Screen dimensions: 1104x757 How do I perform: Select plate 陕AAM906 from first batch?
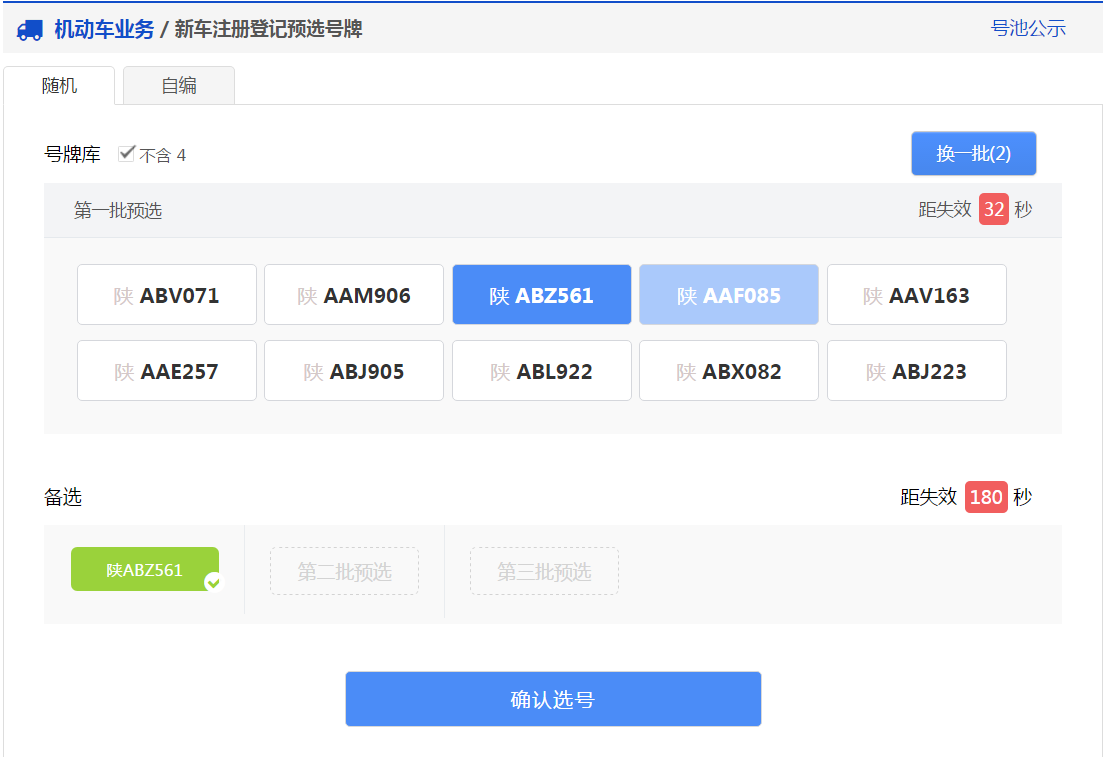coord(353,294)
